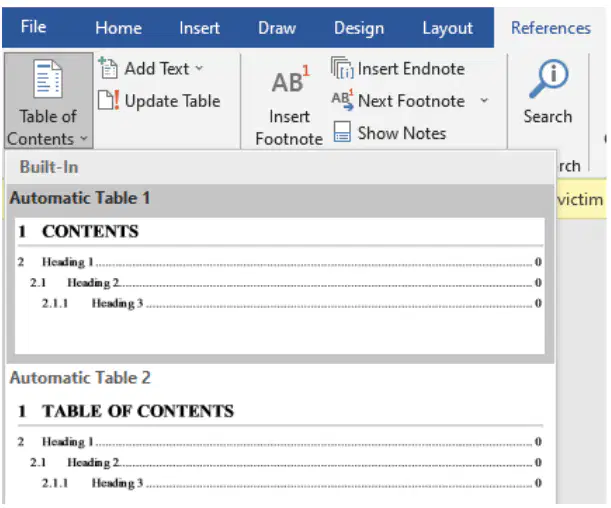This screenshot has height=508, width=611.
Task: Expand the Next Footnote dropdown arrow
Action: [484, 101]
